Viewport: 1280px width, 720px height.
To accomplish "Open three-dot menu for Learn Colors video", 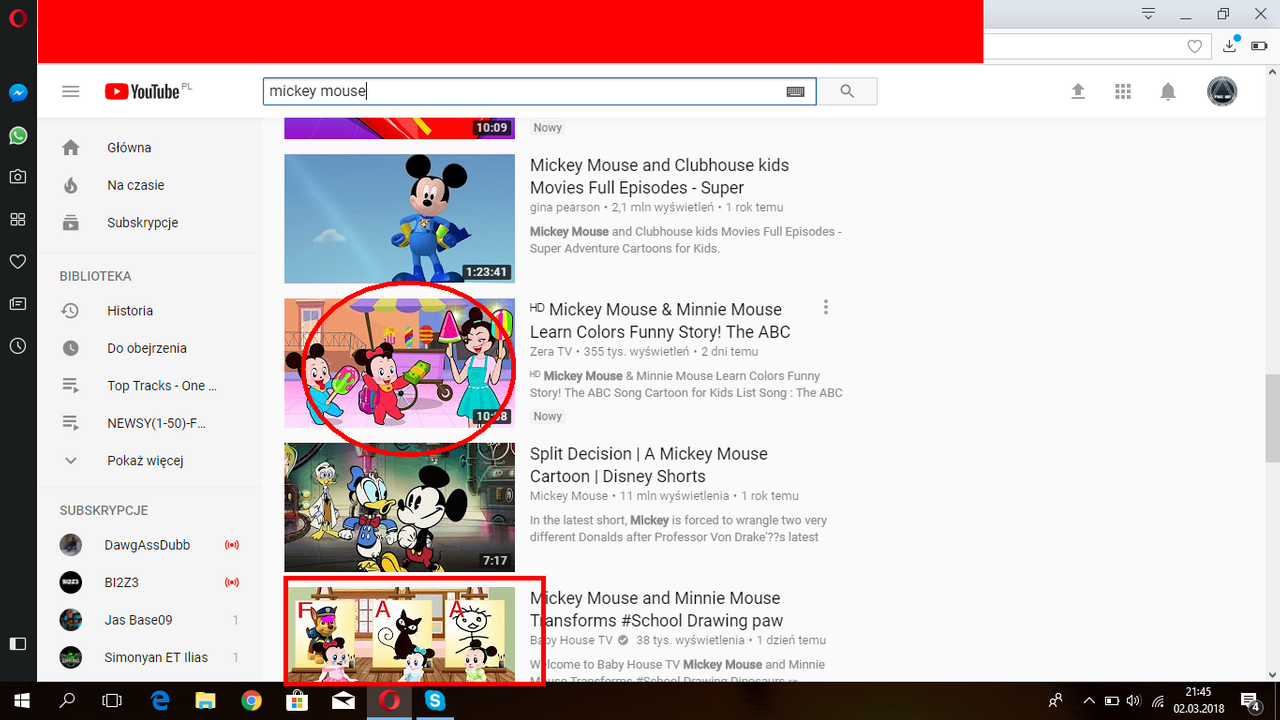I will click(x=826, y=307).
